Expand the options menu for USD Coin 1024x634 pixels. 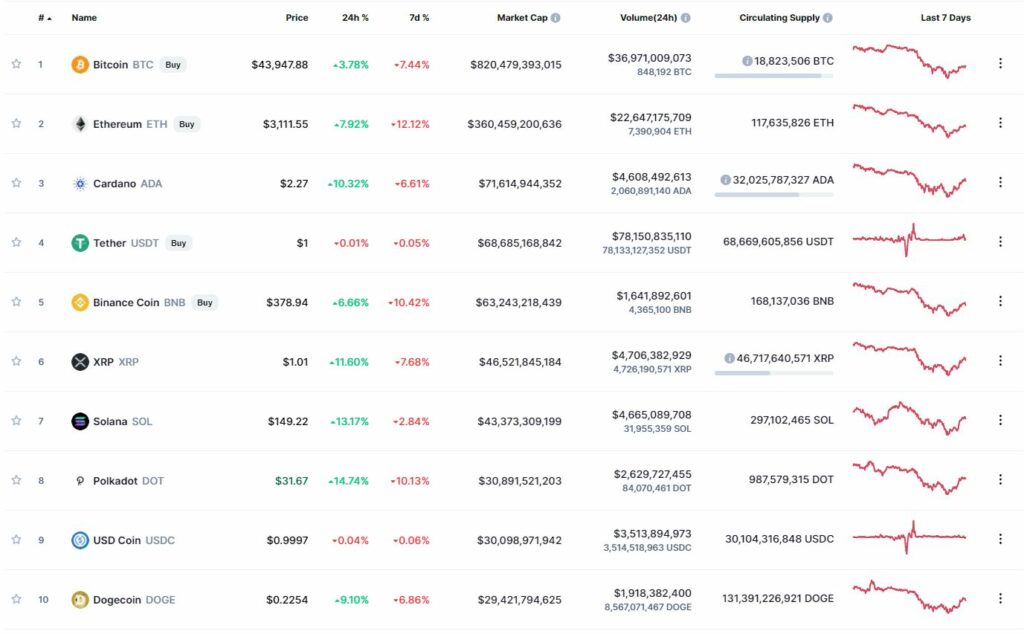(1000, 539)
